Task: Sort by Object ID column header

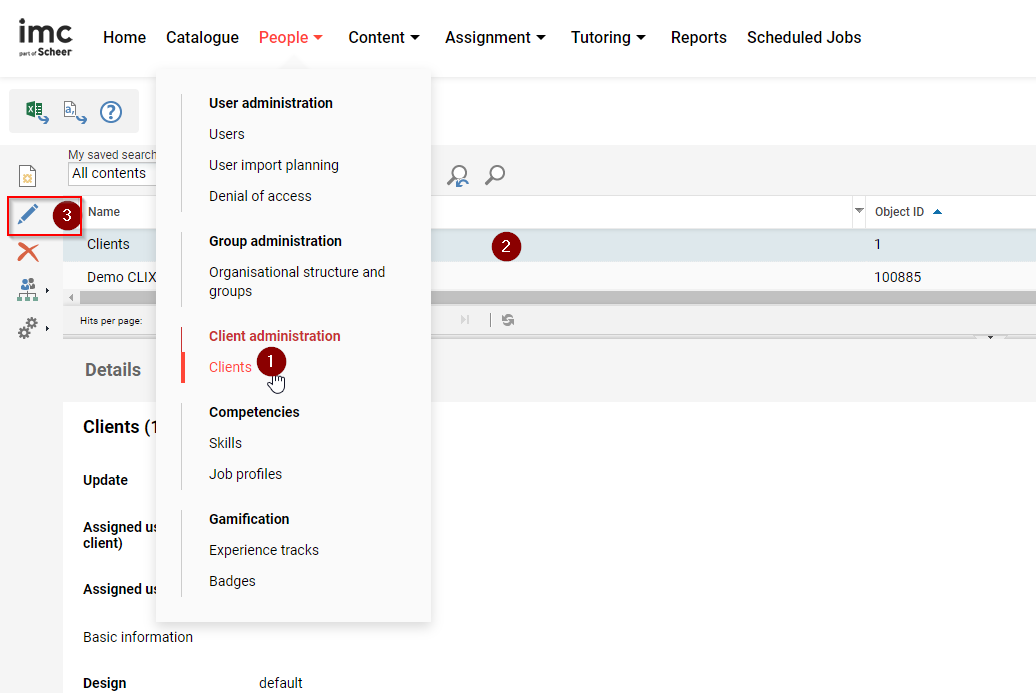Action: 900,212
